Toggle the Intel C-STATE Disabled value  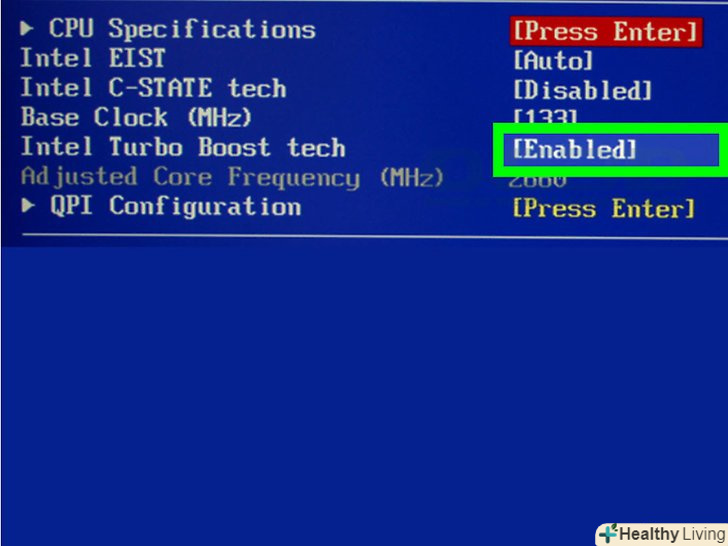click(x=583, y=90)
